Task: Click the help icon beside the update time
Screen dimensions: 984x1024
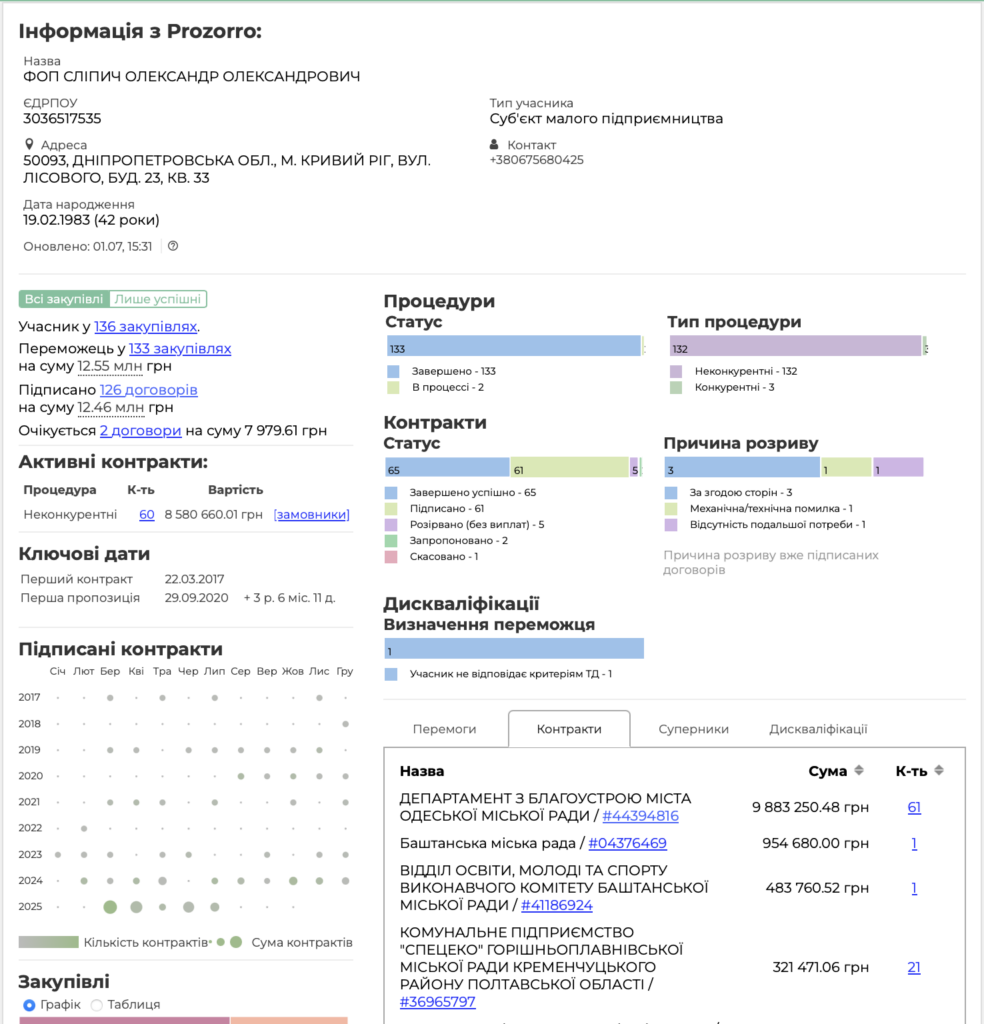Action: (173, 246)
